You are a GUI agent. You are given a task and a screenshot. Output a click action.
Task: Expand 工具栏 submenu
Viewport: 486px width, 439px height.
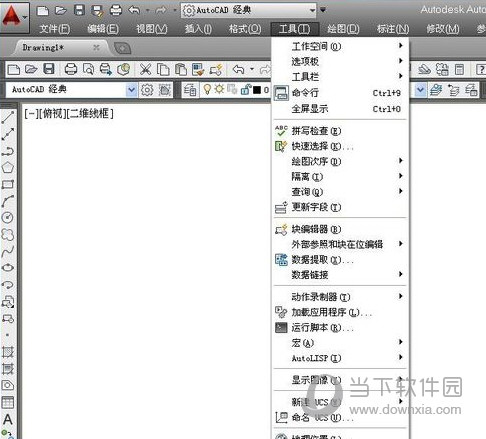click(x=341, y=77)
